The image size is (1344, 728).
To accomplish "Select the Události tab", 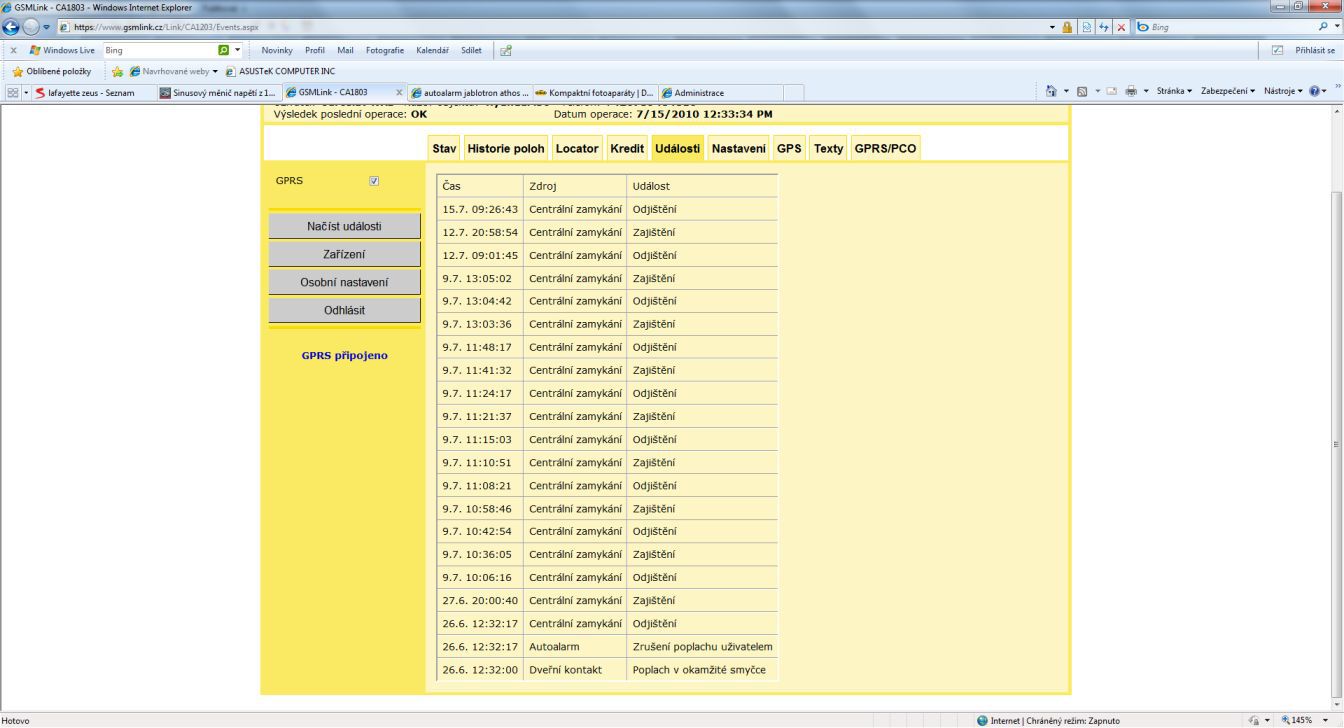I will tap(678, 148).
